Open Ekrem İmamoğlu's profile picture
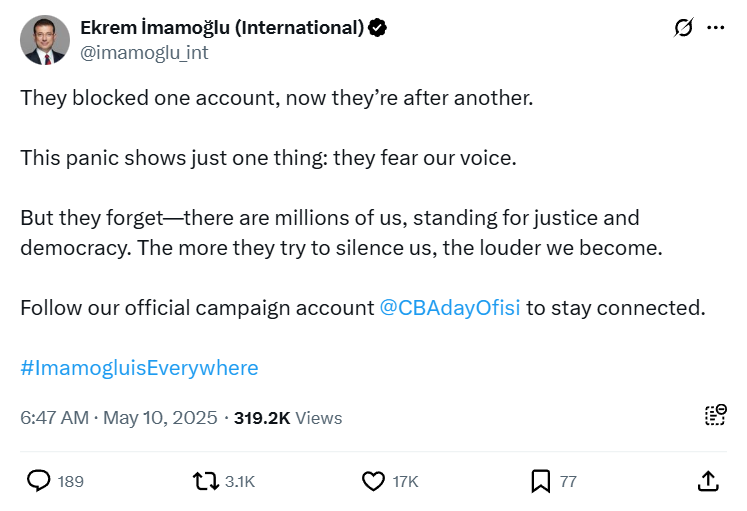747x511 pixels. [x=45, y=40]
